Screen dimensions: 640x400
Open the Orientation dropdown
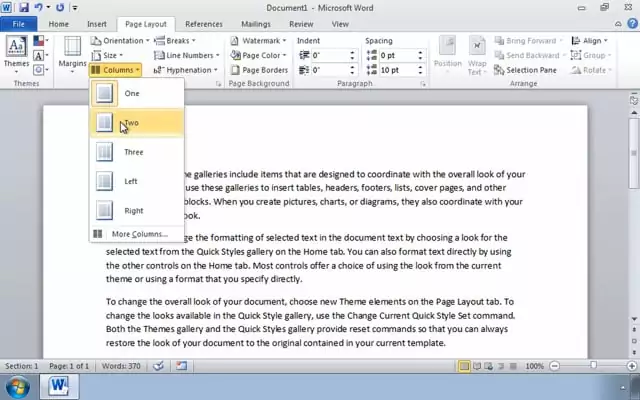(x=120, y=40)
